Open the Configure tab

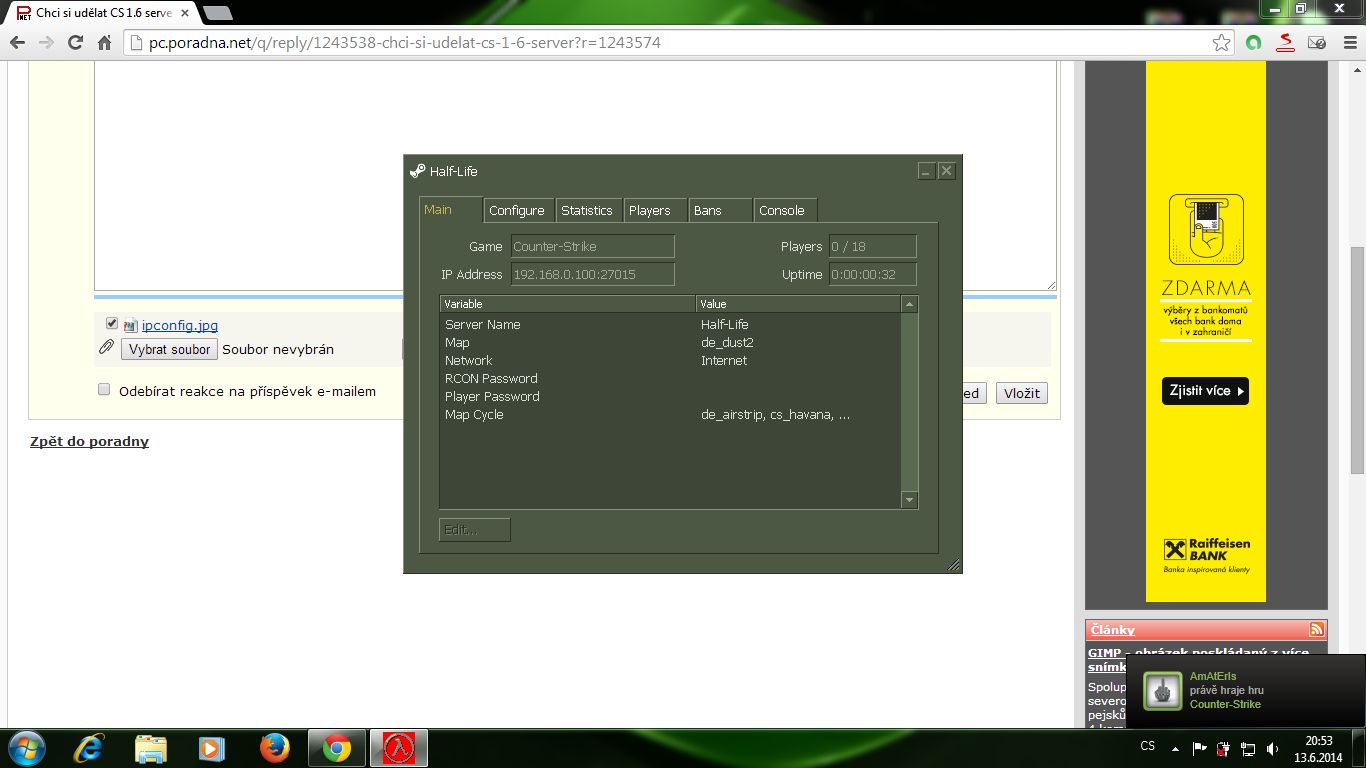click(517, 210)
